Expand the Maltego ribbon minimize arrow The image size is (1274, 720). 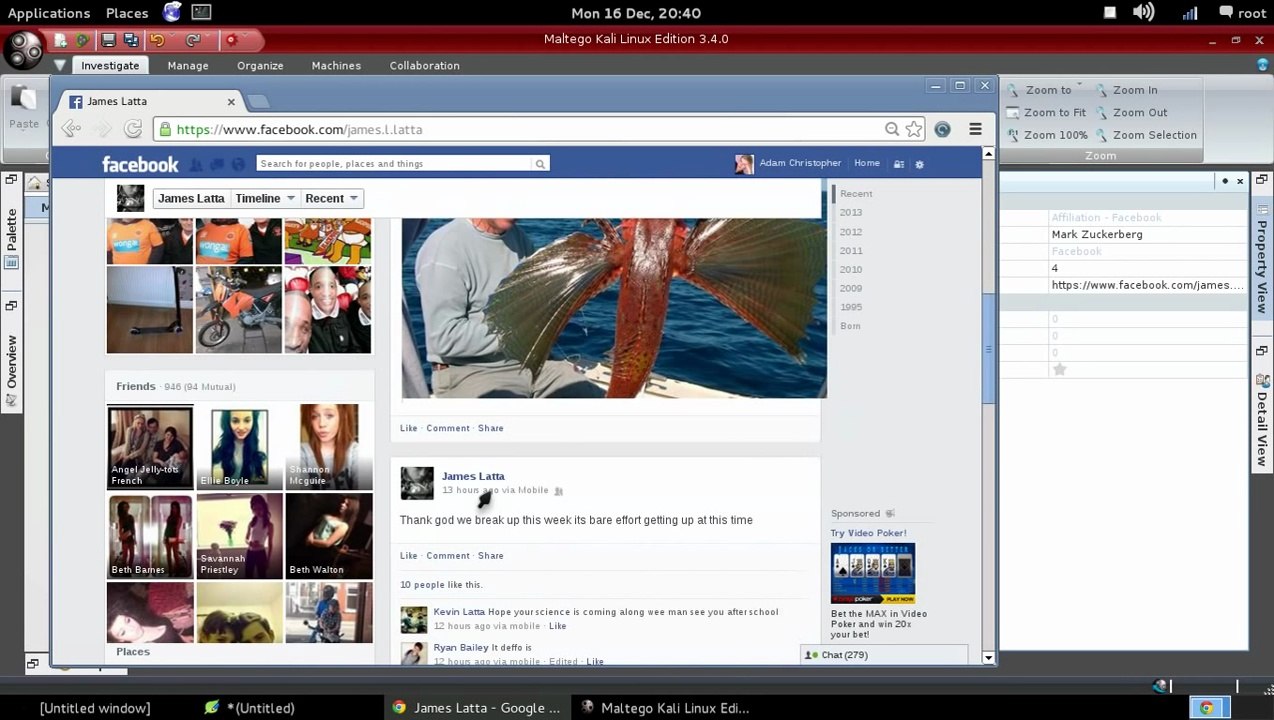(60, 65)
